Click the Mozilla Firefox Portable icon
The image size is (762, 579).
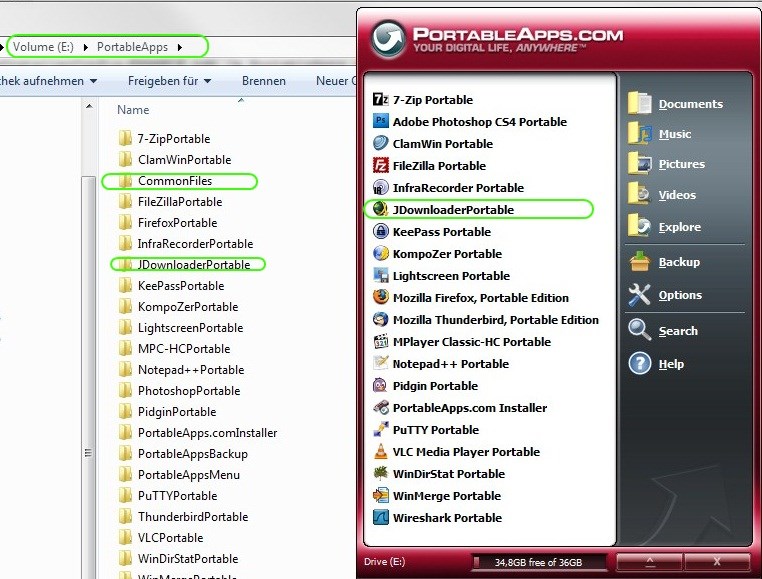[381, 297]
